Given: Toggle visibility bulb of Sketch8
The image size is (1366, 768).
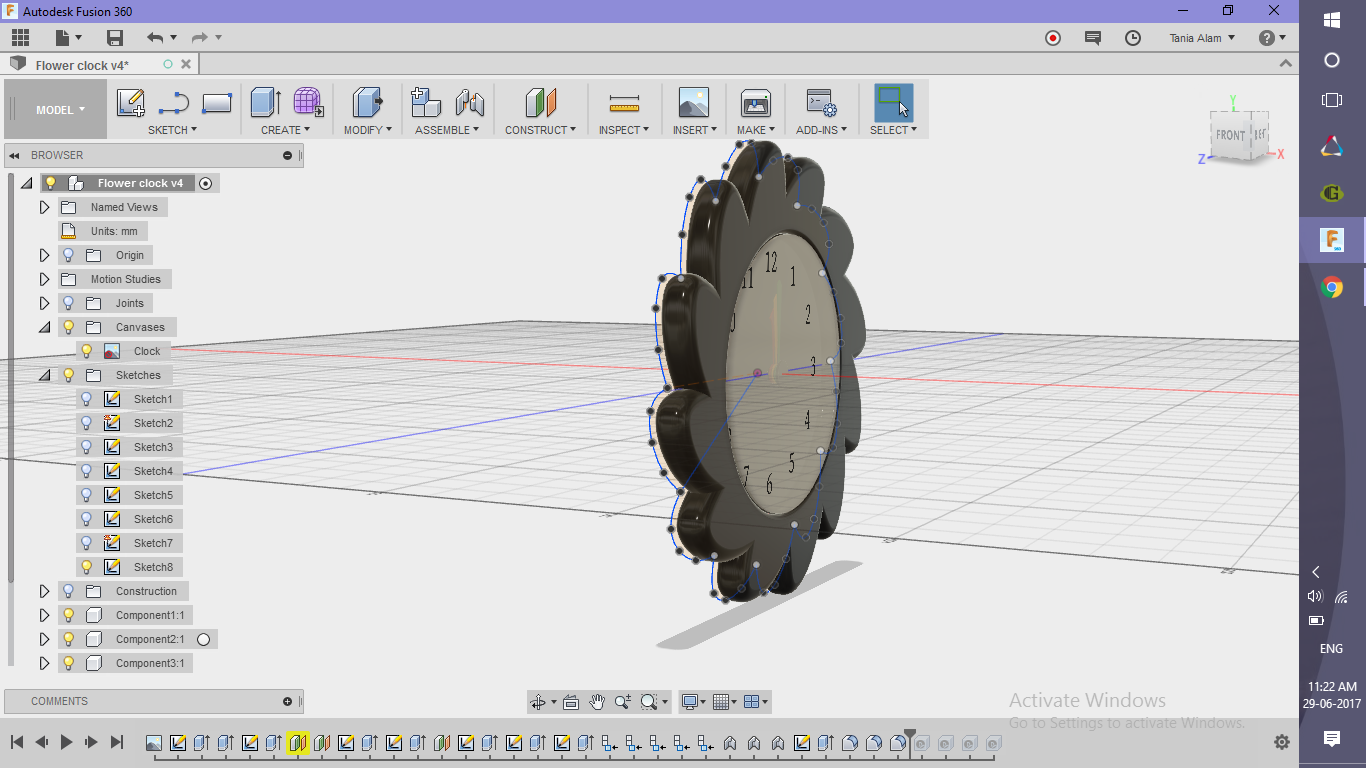Looking at the screenshot, I should [x=86, y=567].
